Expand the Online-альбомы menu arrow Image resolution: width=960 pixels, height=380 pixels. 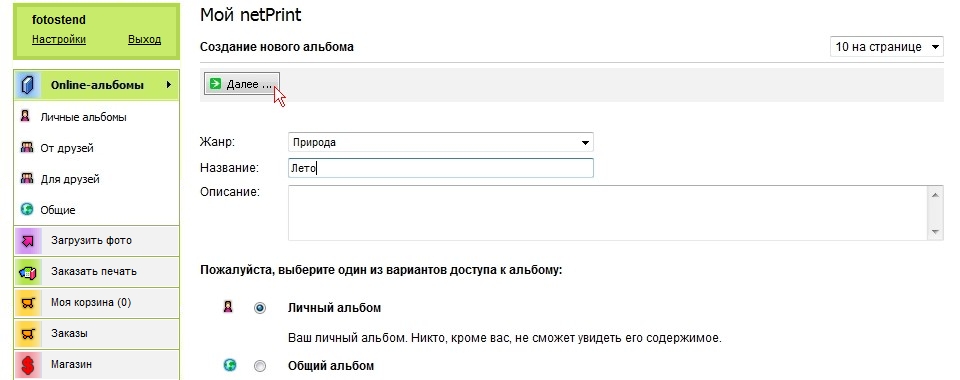(x=168, y=85)
